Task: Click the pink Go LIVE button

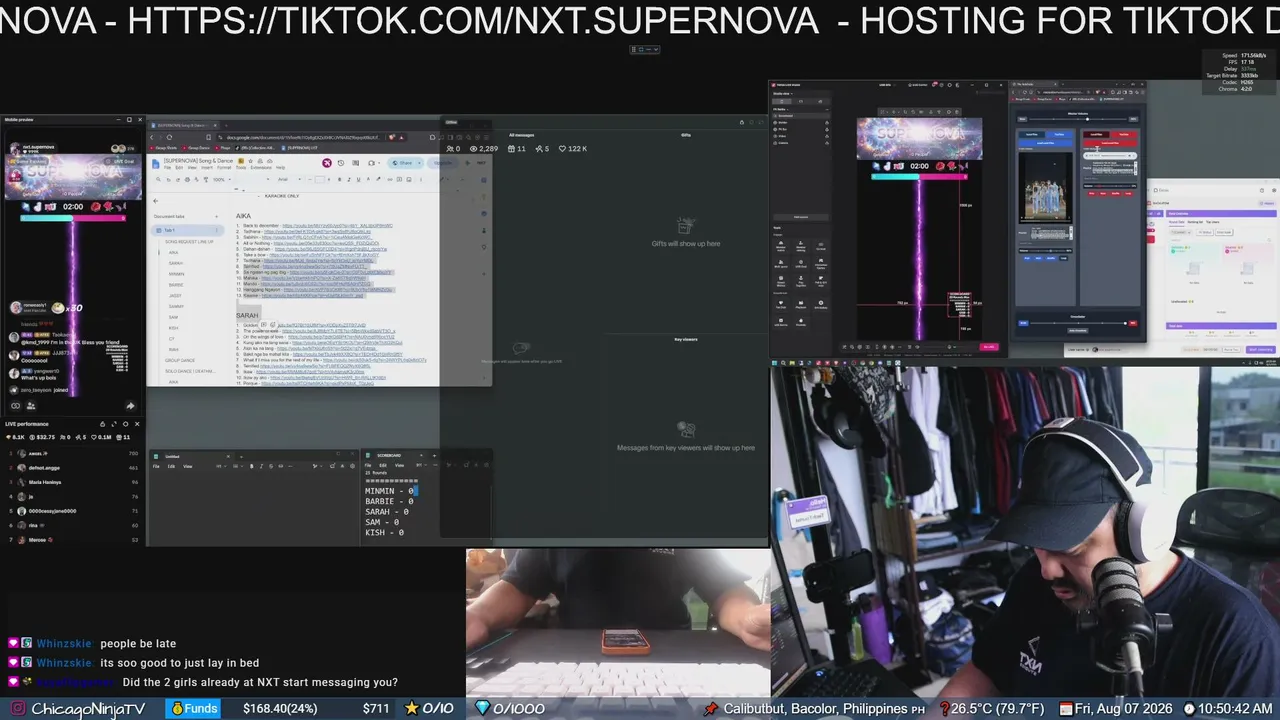Action: (x=989, y=347)
